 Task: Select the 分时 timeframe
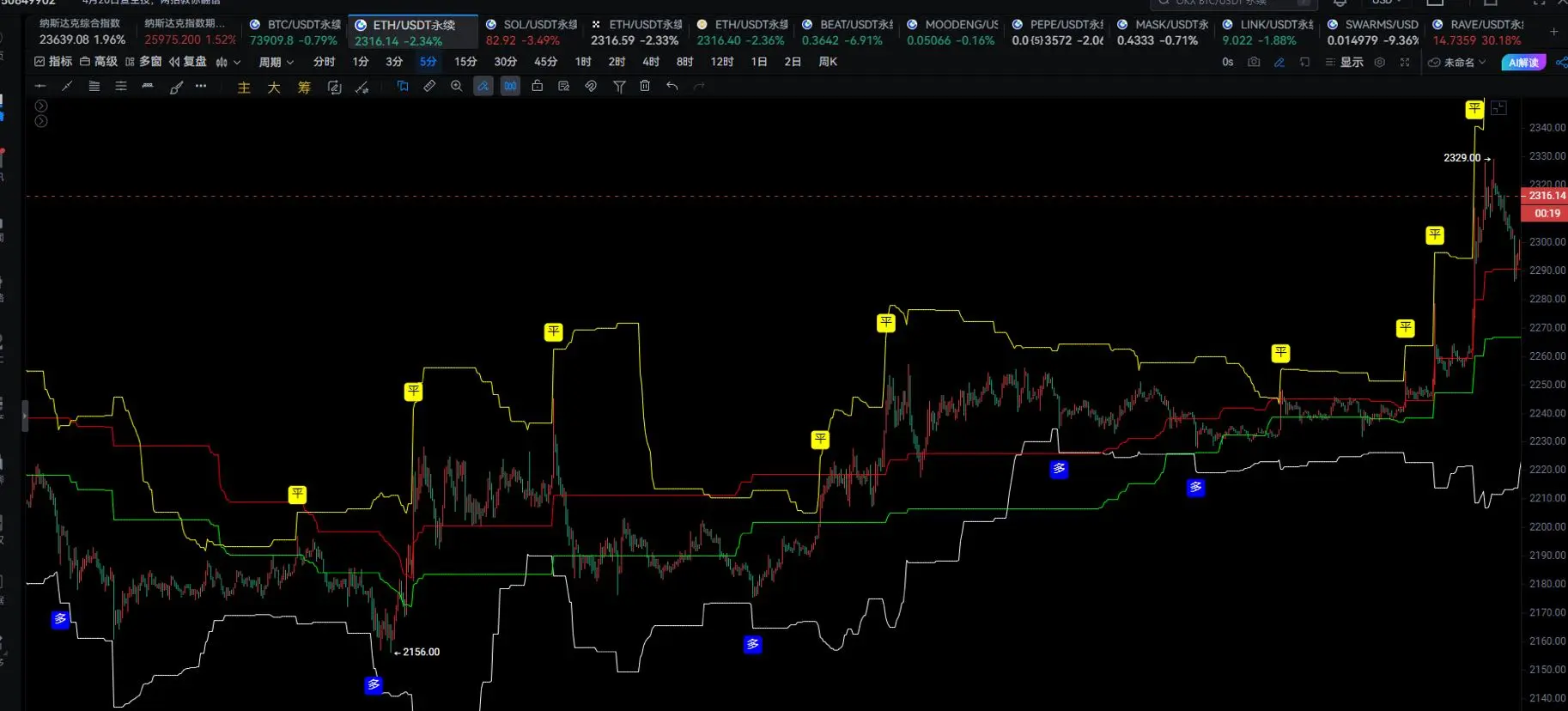(324, 62)
